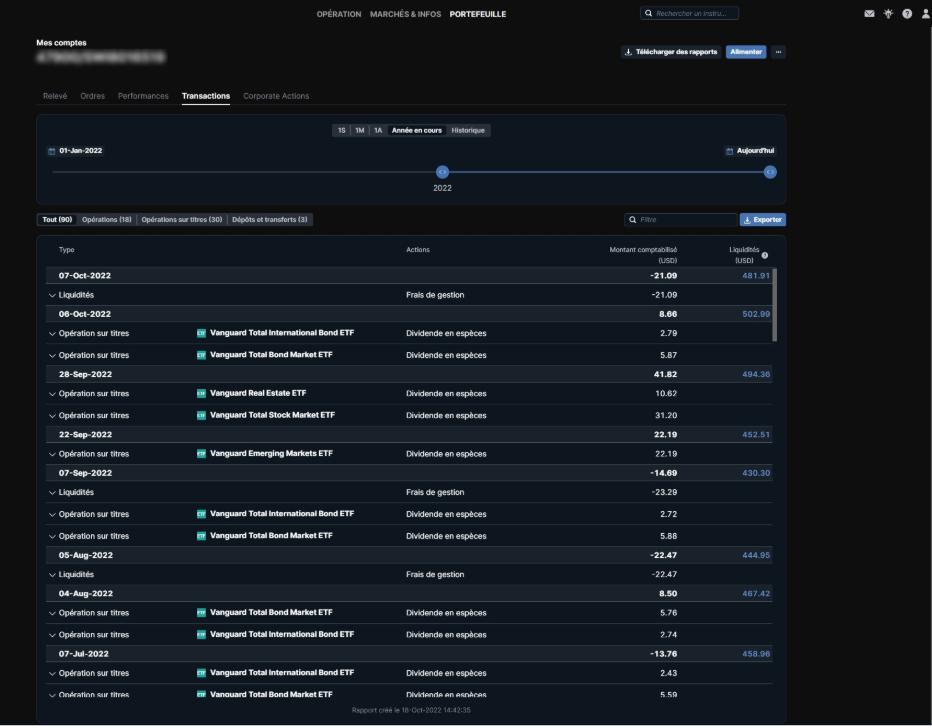Select the 1M period toggle
The height and width of the screenshot is (728, 932).
359,130
